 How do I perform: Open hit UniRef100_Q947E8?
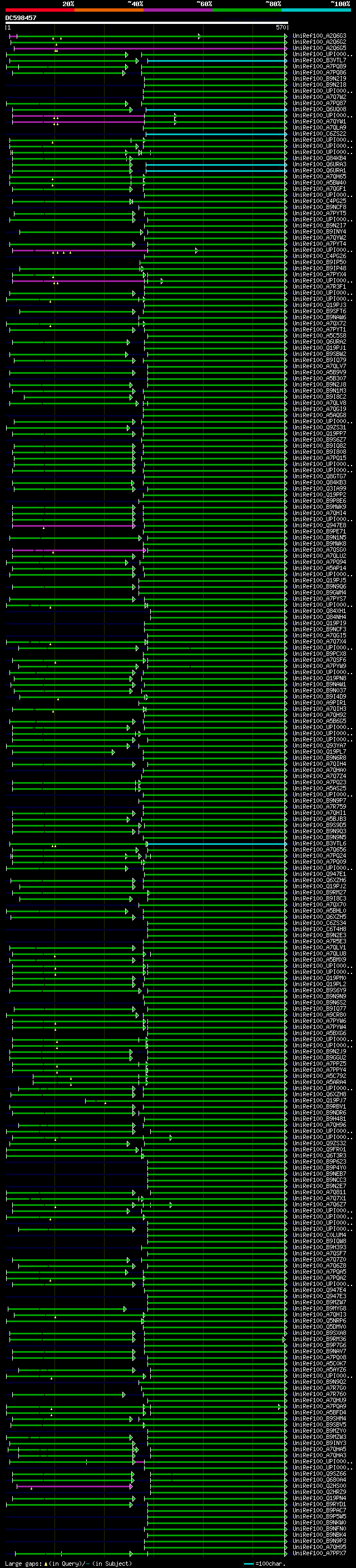point(319,525)
